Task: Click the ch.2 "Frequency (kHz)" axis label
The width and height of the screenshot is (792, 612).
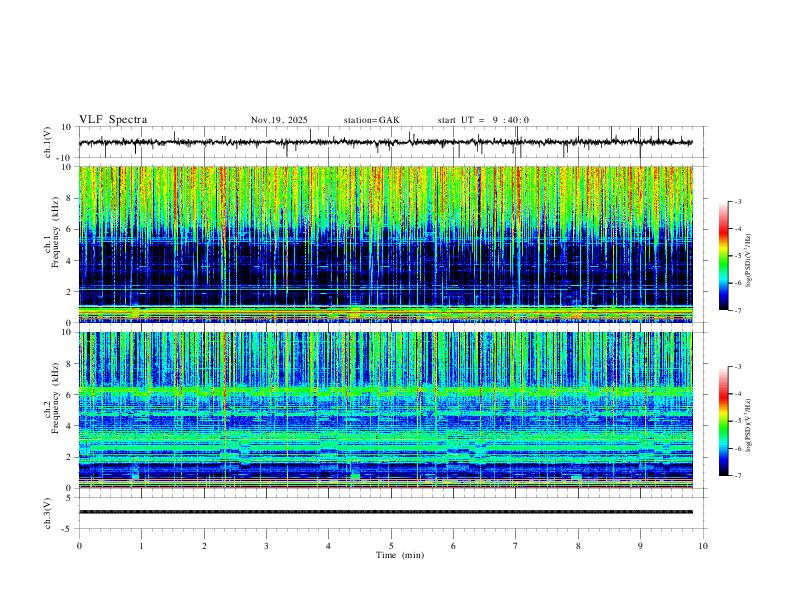Action: (55, 398)
